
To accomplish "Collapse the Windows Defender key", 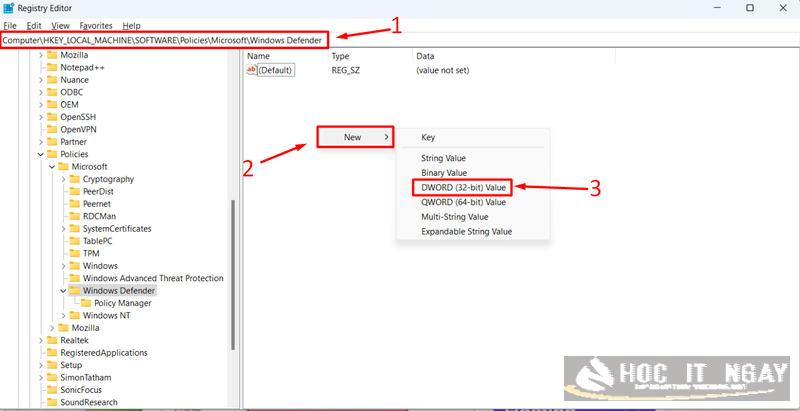I will [63, 291].
